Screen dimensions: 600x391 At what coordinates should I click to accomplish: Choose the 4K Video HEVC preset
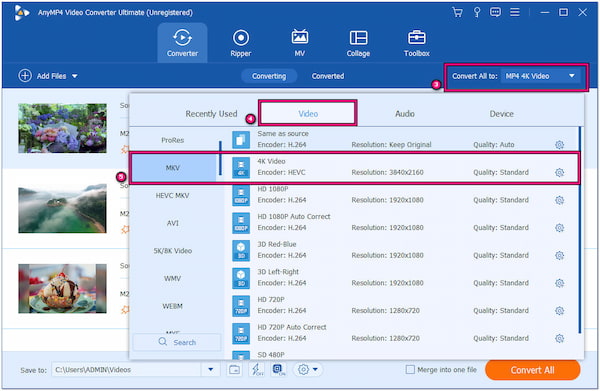pyautogui.click(x=402, y=168)
